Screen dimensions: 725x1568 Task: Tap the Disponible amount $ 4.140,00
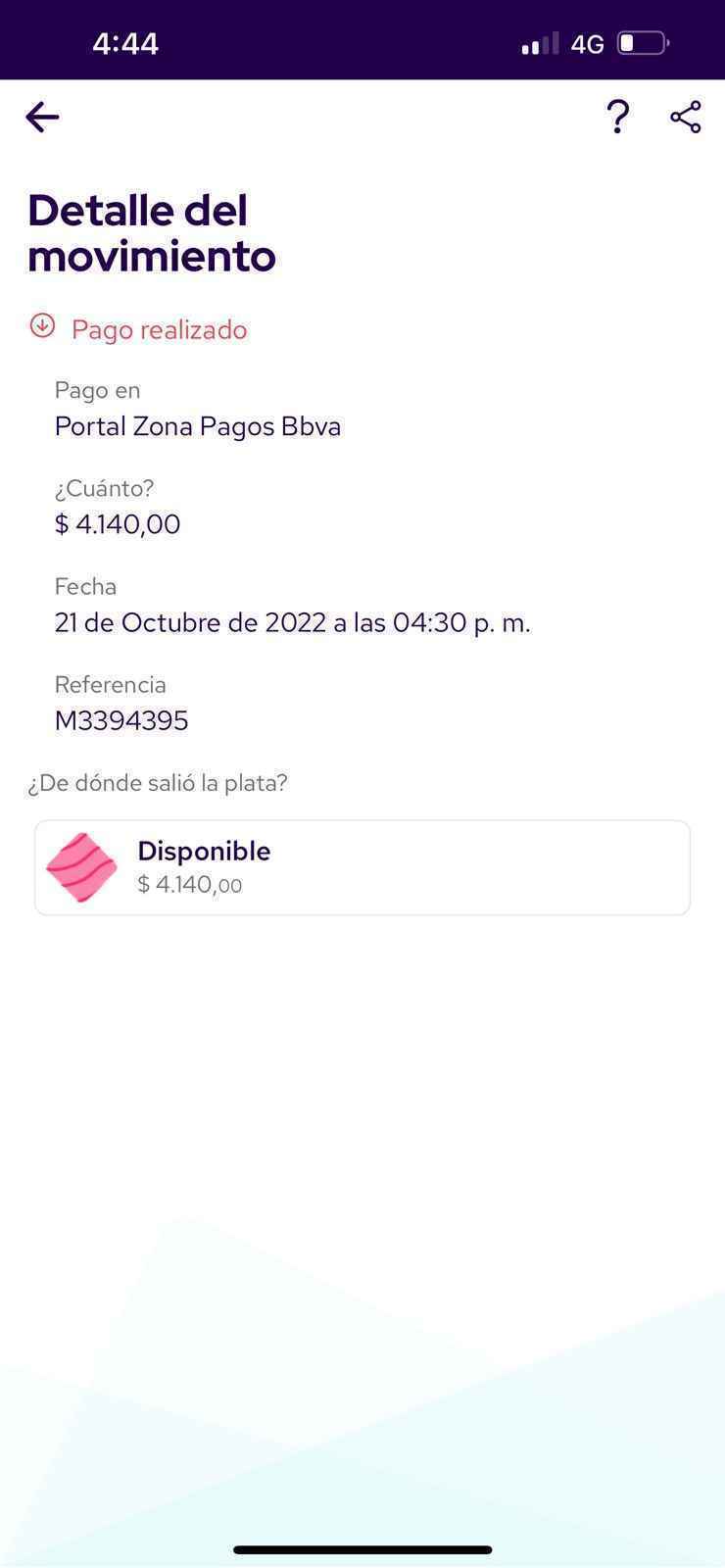[190, 885]
